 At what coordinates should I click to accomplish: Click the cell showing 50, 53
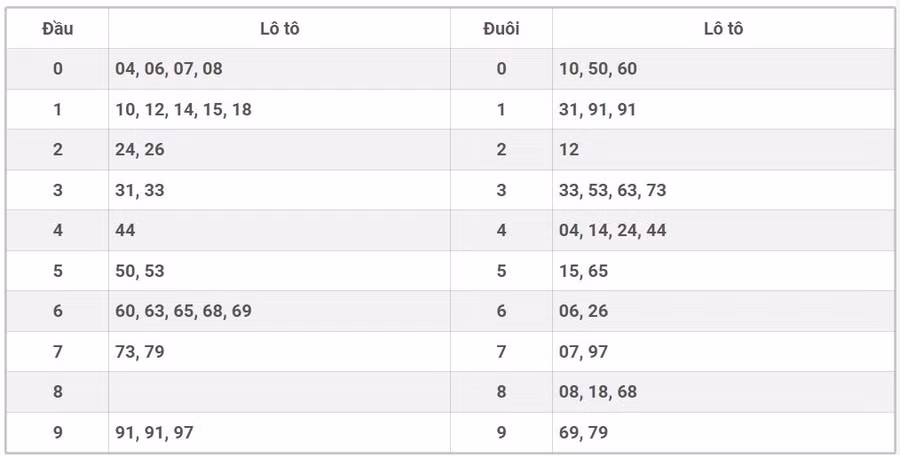pyautogui.click(x=140, y=271)
